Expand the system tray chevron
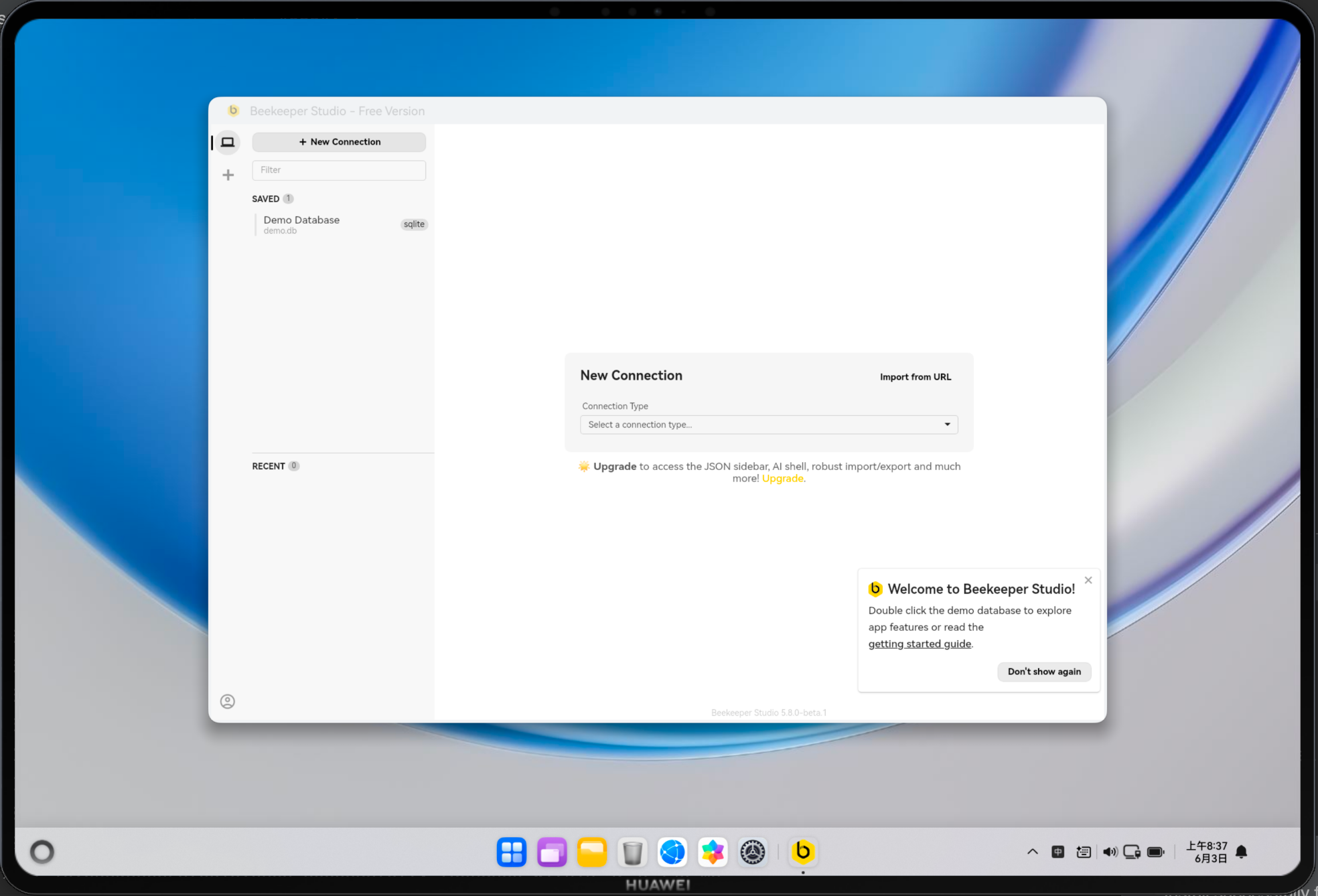Viewport: 1318px width, 896px height. 1033,852
